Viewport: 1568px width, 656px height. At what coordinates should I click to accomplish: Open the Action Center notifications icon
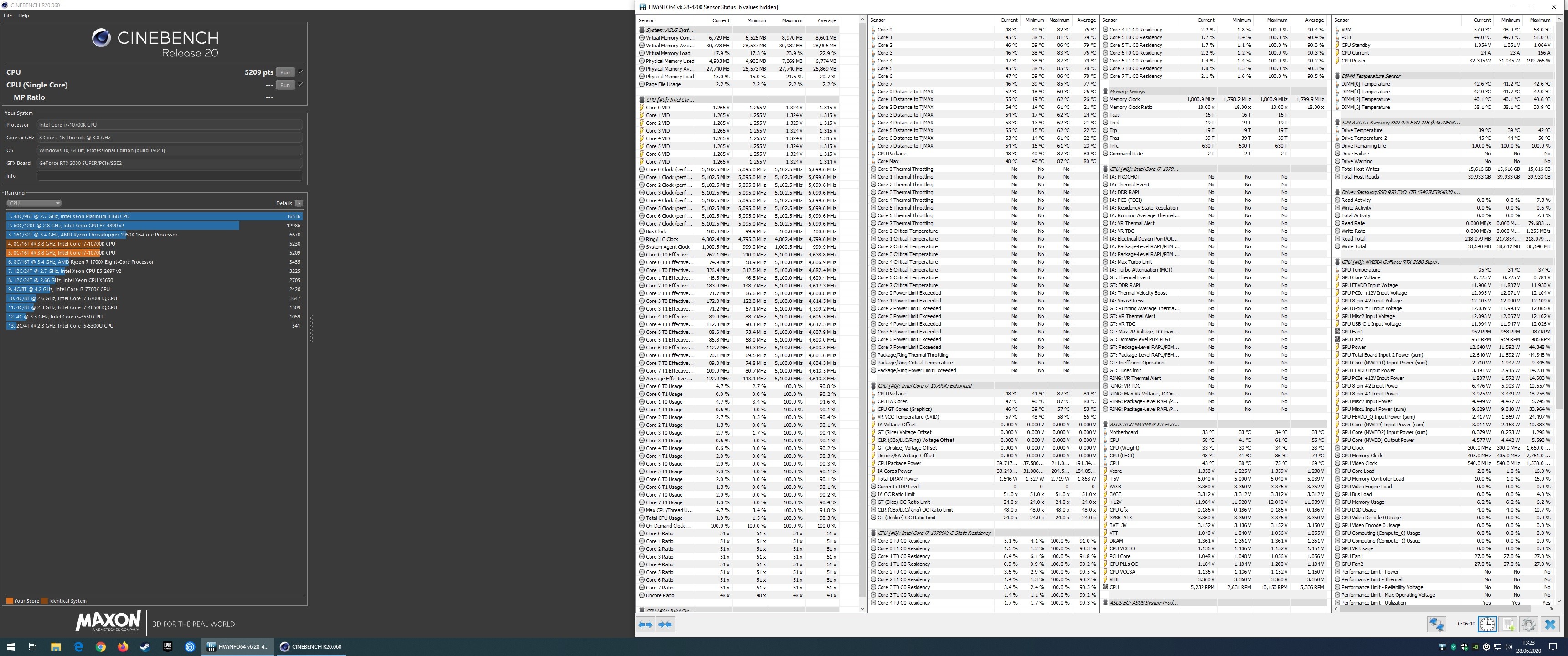tap(1553, 647)
